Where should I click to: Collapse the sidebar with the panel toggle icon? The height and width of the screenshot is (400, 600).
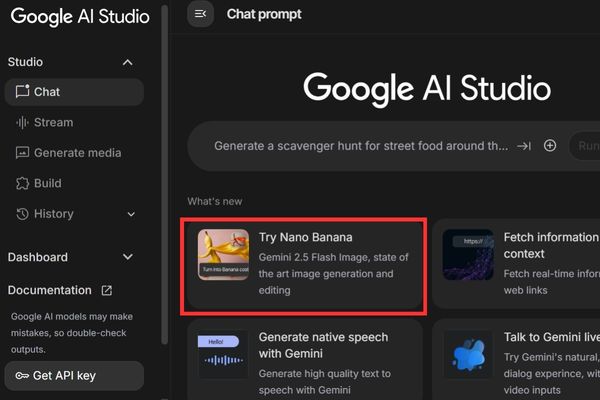pyautogui.click(x=200, y=14)
